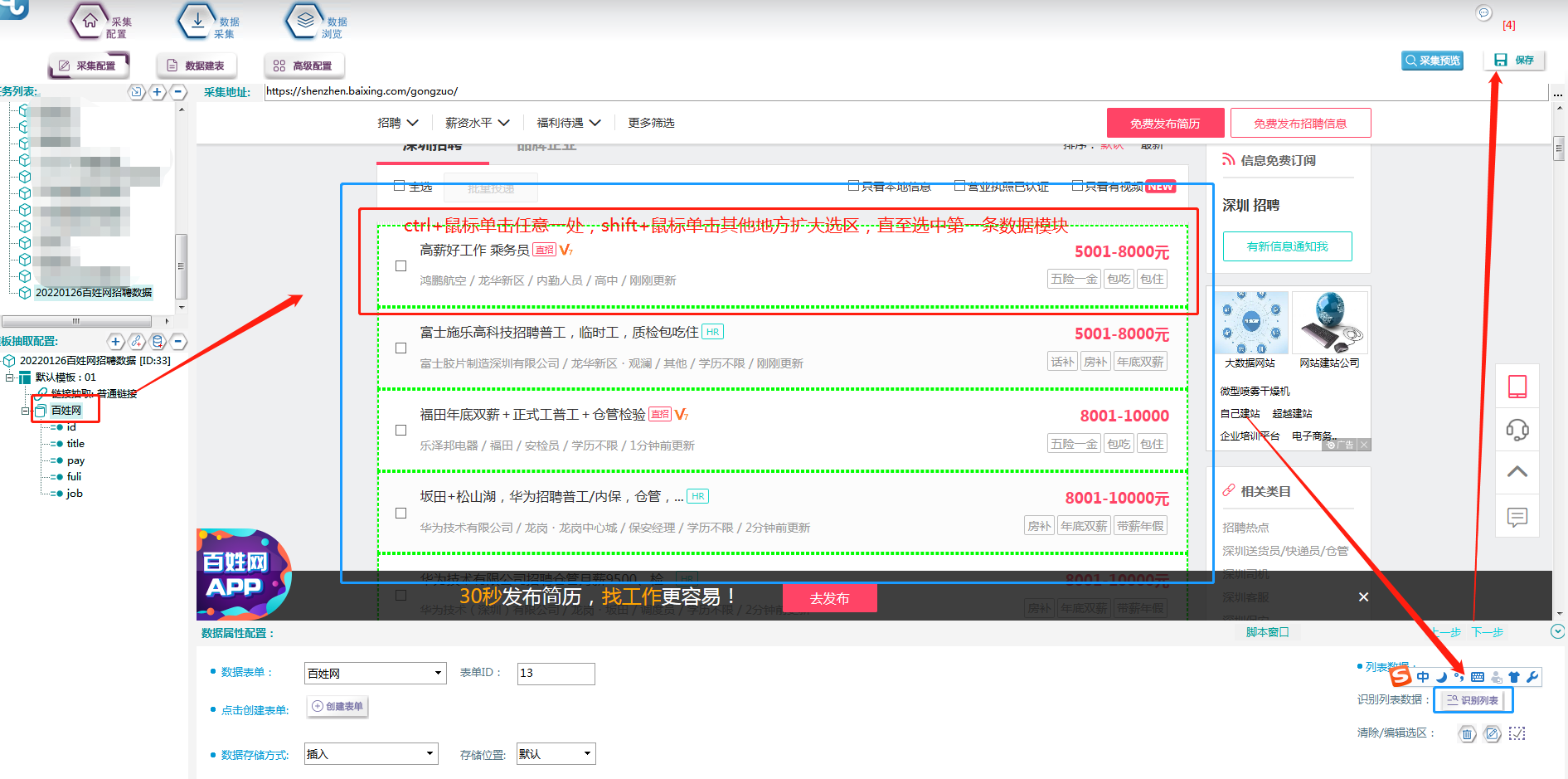1568x779 pixels.
Task: Click the add-link hexagon icon in 板抽取配置
Action: 137,341
